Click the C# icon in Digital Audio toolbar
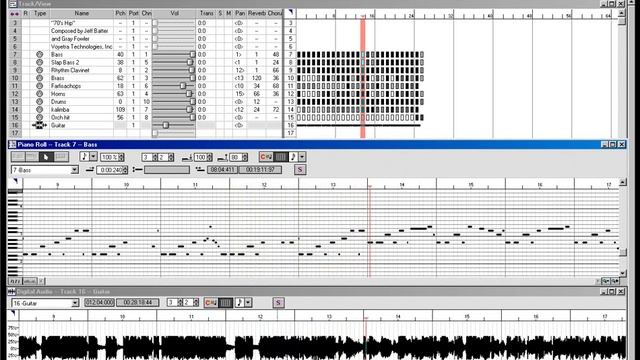Viewport: 640px width, 360px height. [211, 302]
